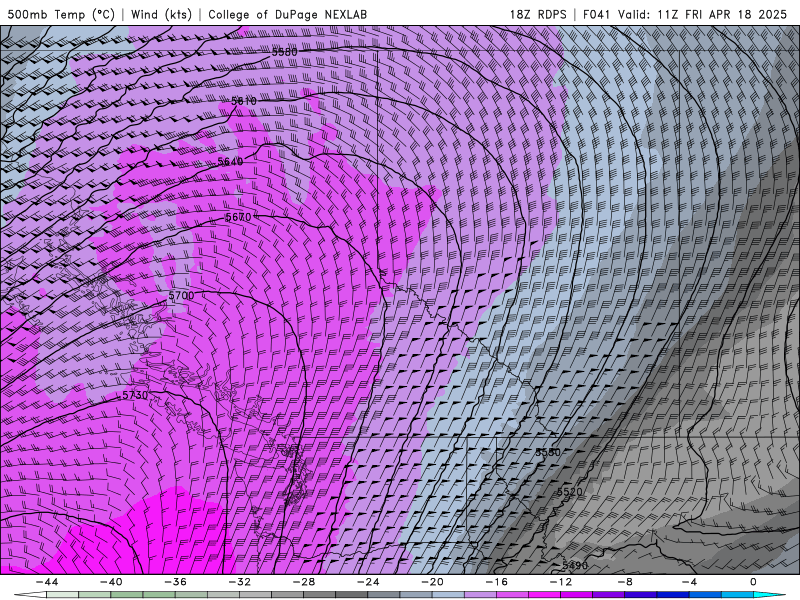Viewport: 800px width, 600px height.
Task: Click the "F041" forecast hour text
Action: click(597, 14)
